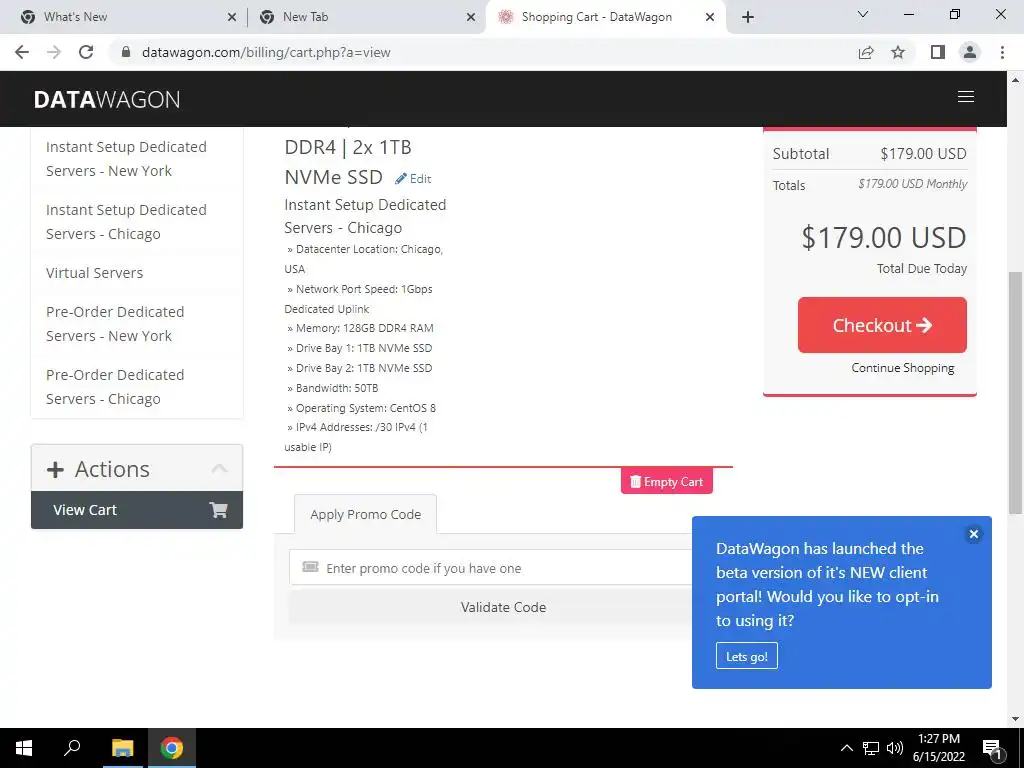
Task: Open the DataWagon hamburger menu
Action: [x=965, y=97]
